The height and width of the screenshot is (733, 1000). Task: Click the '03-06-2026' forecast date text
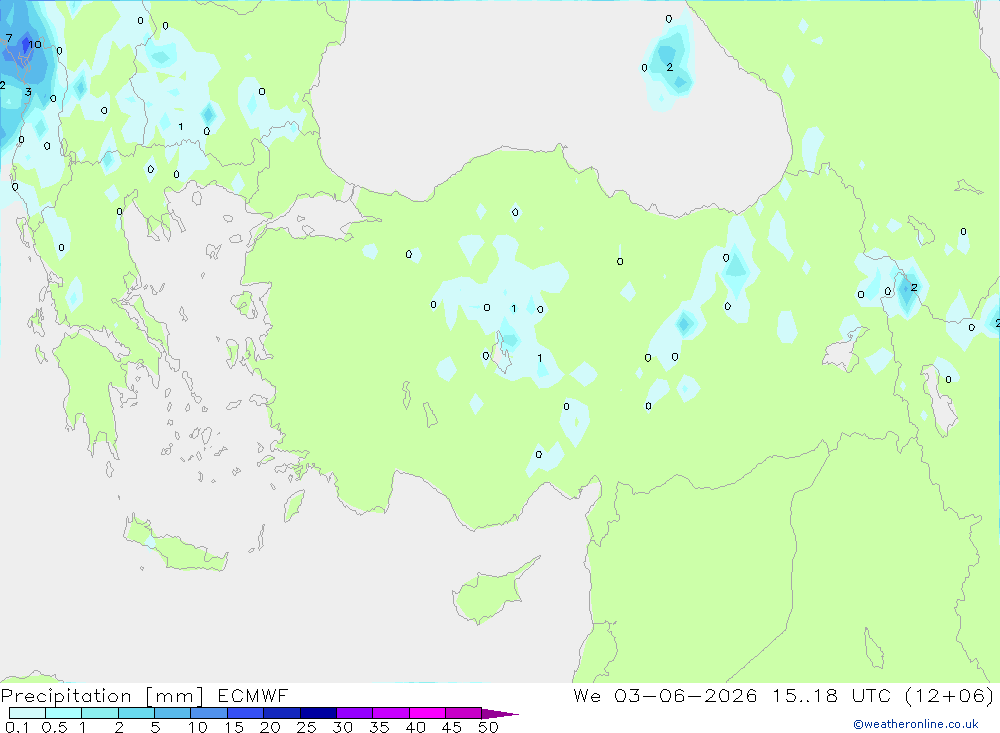(686, 695)
